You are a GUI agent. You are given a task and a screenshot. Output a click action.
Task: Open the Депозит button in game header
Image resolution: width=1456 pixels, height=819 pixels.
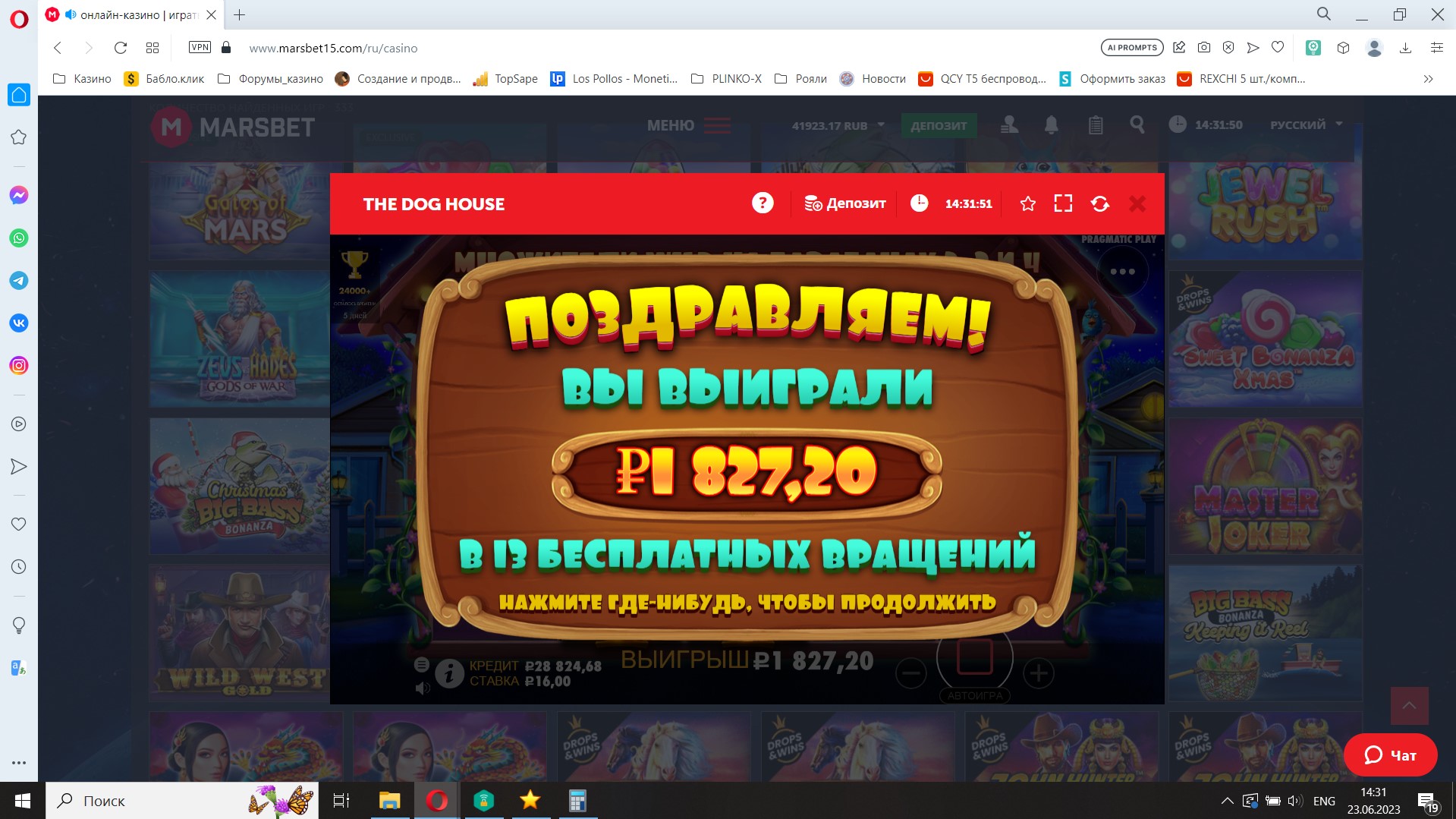point(845,203)
